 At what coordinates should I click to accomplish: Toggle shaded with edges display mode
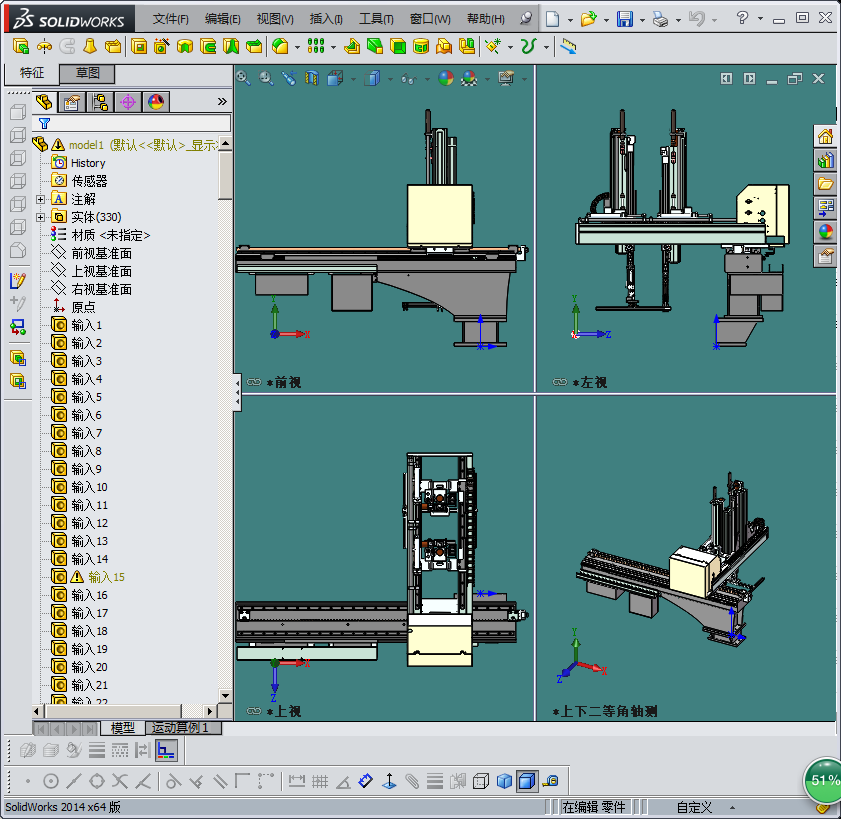click(526, 781)
